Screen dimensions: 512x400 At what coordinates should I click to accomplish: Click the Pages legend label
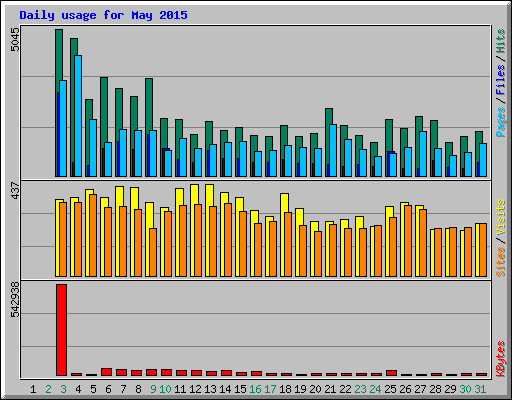tap(500, 122)
